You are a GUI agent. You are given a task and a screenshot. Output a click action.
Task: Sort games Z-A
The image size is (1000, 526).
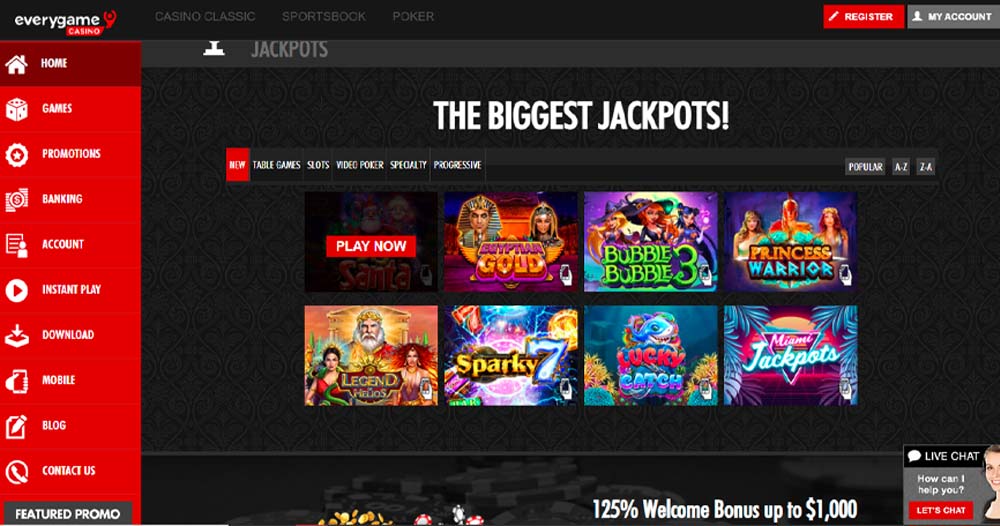[925, 166]
